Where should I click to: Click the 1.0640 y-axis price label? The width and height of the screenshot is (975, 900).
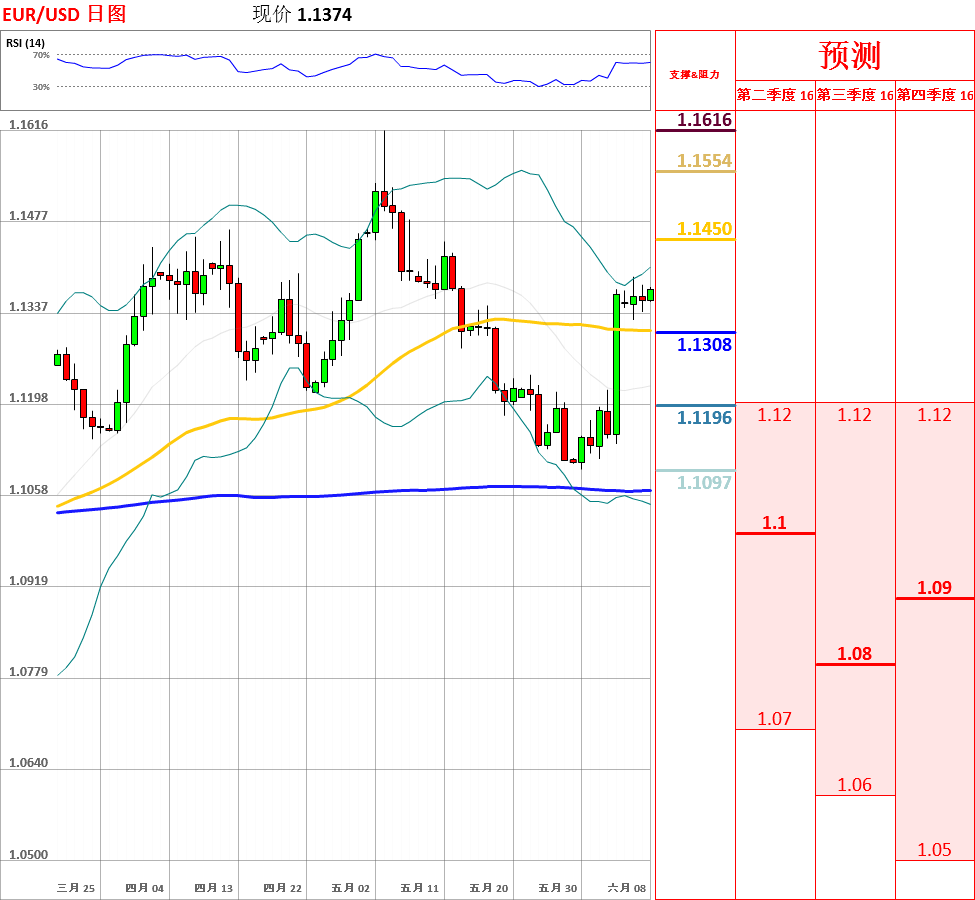tap(29, 763)
